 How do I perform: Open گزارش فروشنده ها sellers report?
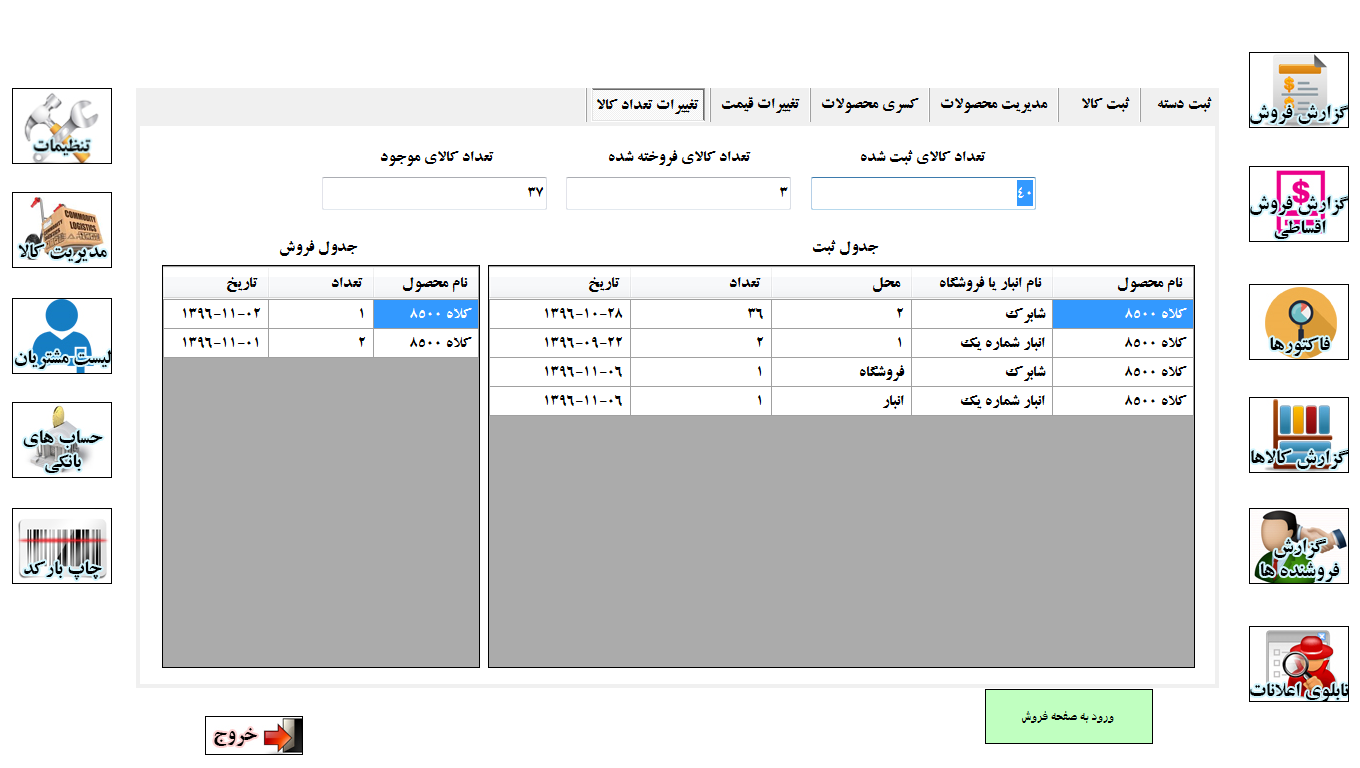click(1298, 546)
